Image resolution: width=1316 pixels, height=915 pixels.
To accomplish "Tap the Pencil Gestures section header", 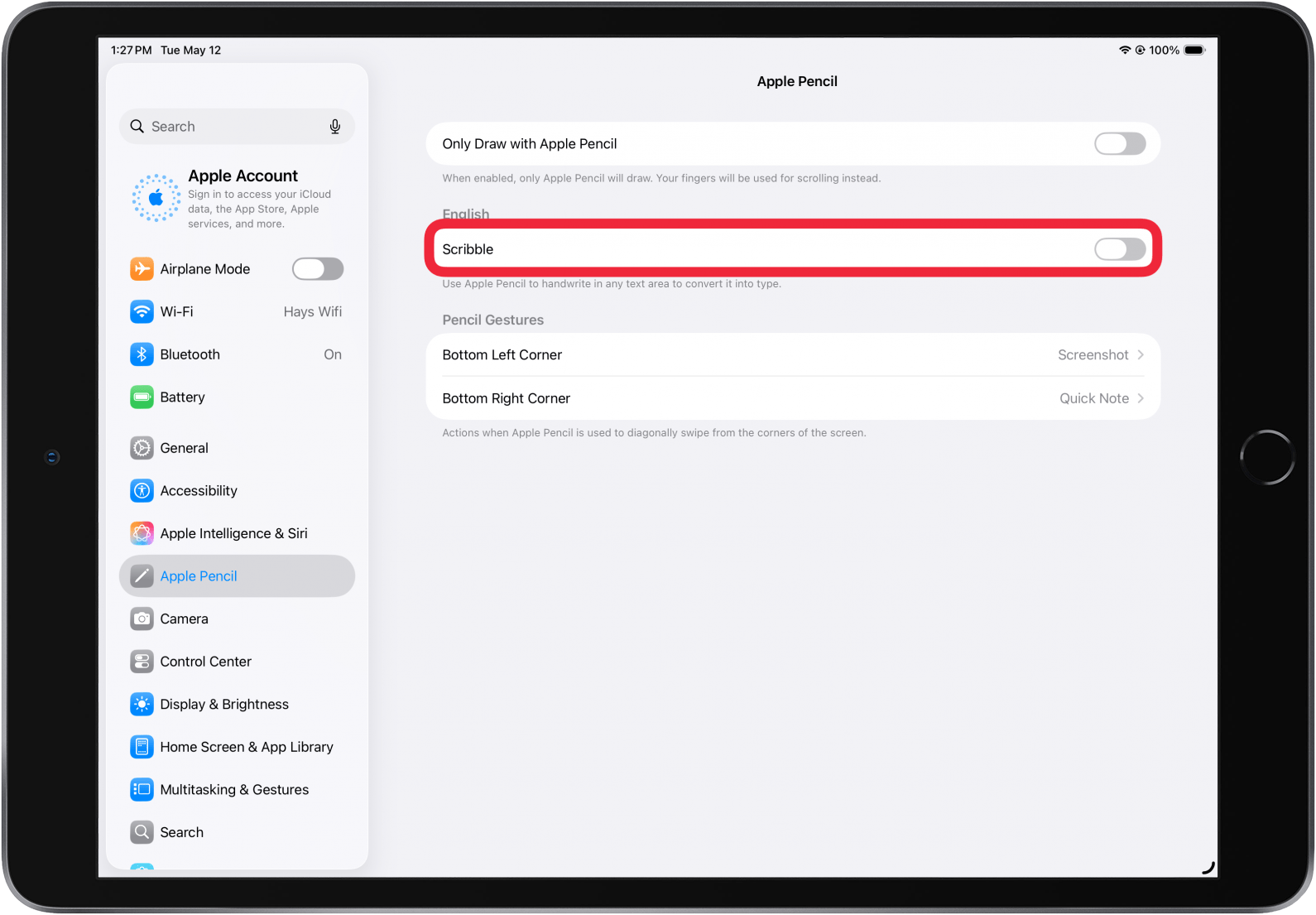I will click(492, 320).
